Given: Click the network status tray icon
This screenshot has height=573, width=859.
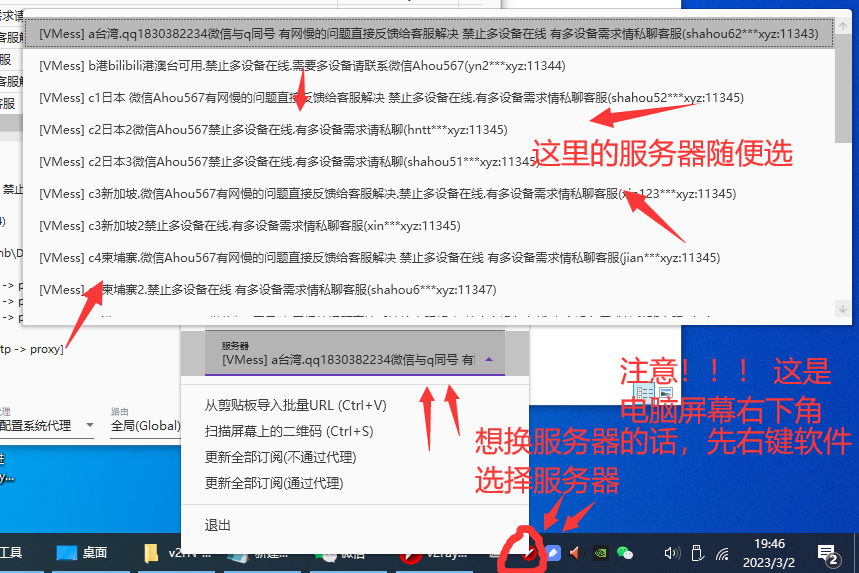Looking at the screenshot, I should point(722,552).
